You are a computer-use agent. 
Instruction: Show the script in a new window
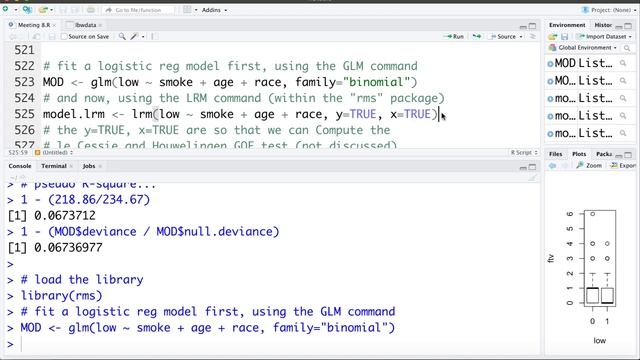click(36, 37)
